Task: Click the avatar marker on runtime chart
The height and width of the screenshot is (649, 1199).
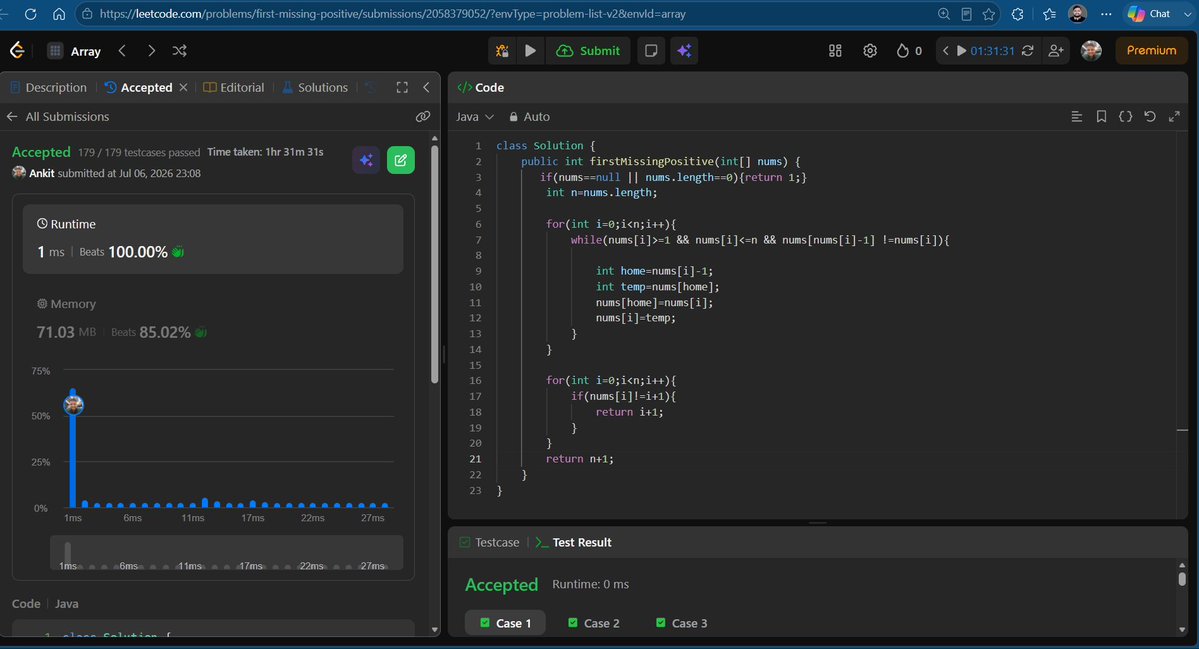Action: [73, 405]
